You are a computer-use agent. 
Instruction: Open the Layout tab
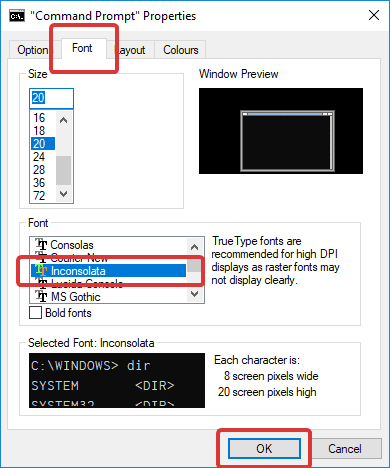coord(130,50)
